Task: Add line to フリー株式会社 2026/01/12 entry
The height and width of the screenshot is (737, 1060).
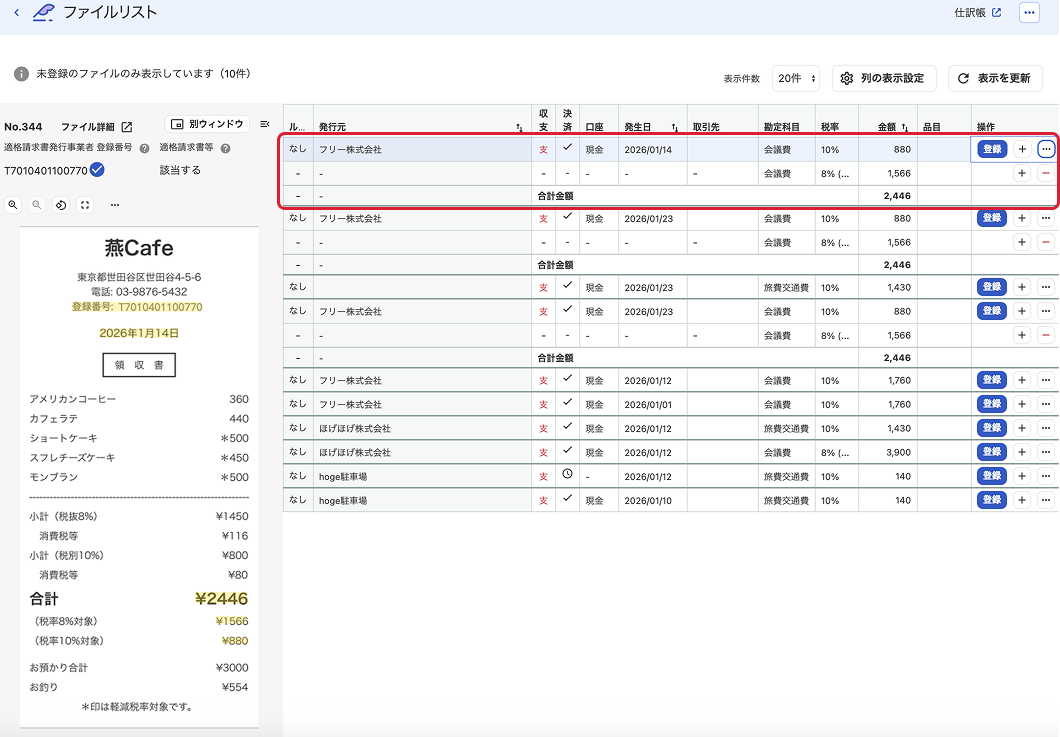Action: [1022, 380]
